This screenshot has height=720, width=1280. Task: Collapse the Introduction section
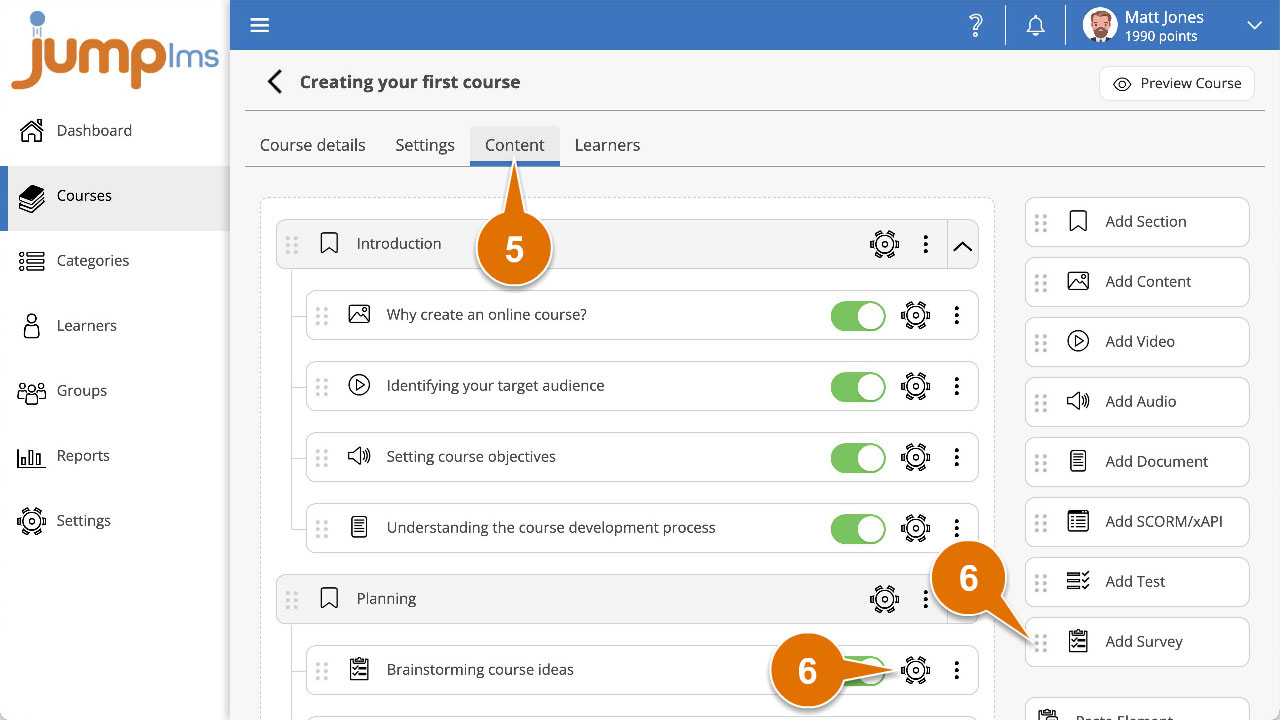962,245
